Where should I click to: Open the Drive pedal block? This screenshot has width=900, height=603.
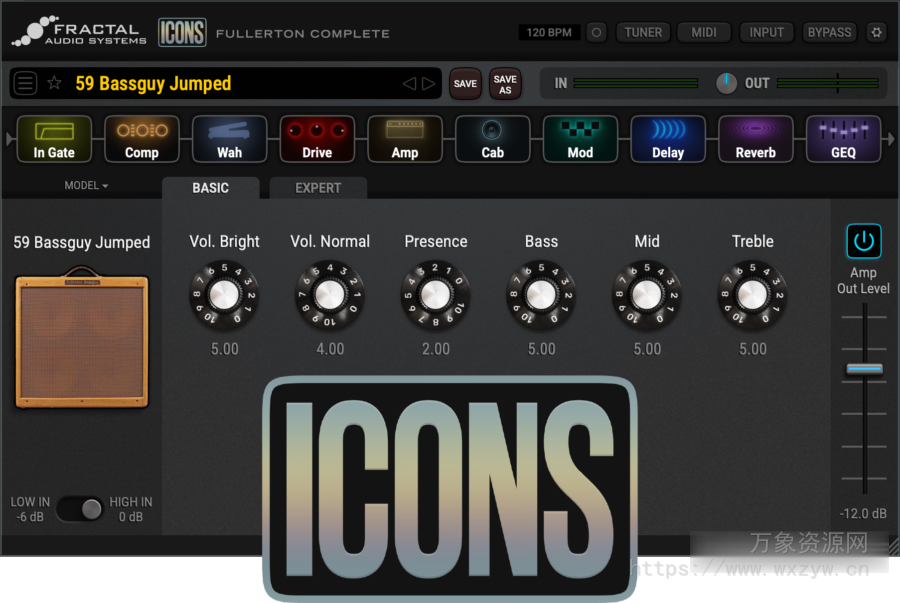click(317, 139)
